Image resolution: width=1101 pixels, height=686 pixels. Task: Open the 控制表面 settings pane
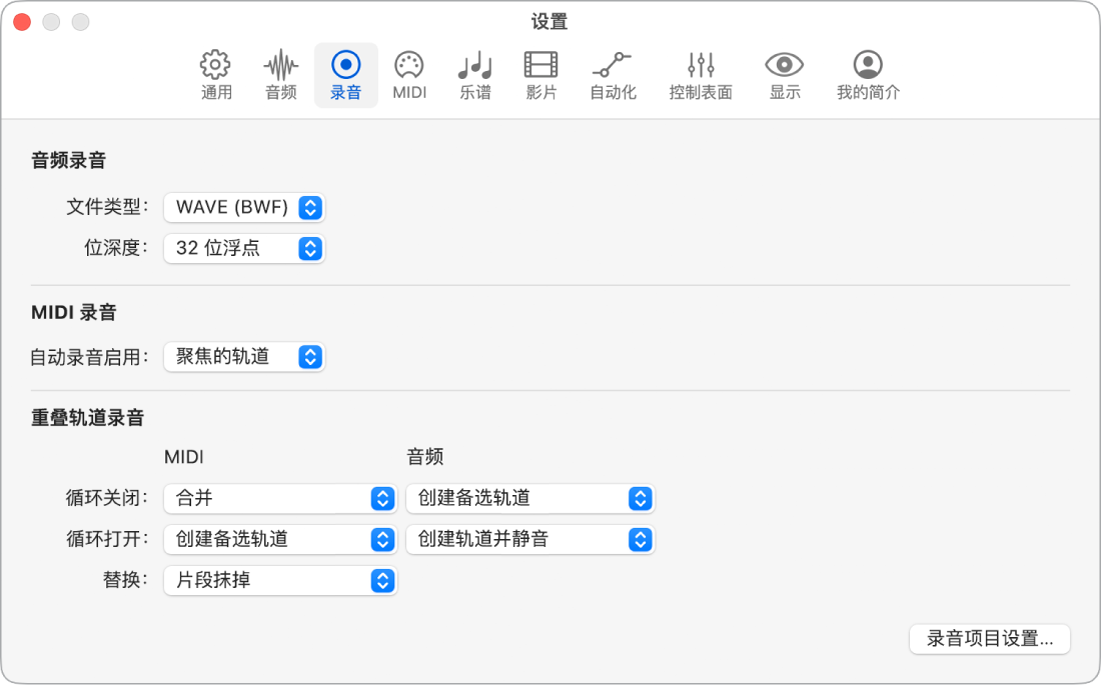tap(699, 74)
